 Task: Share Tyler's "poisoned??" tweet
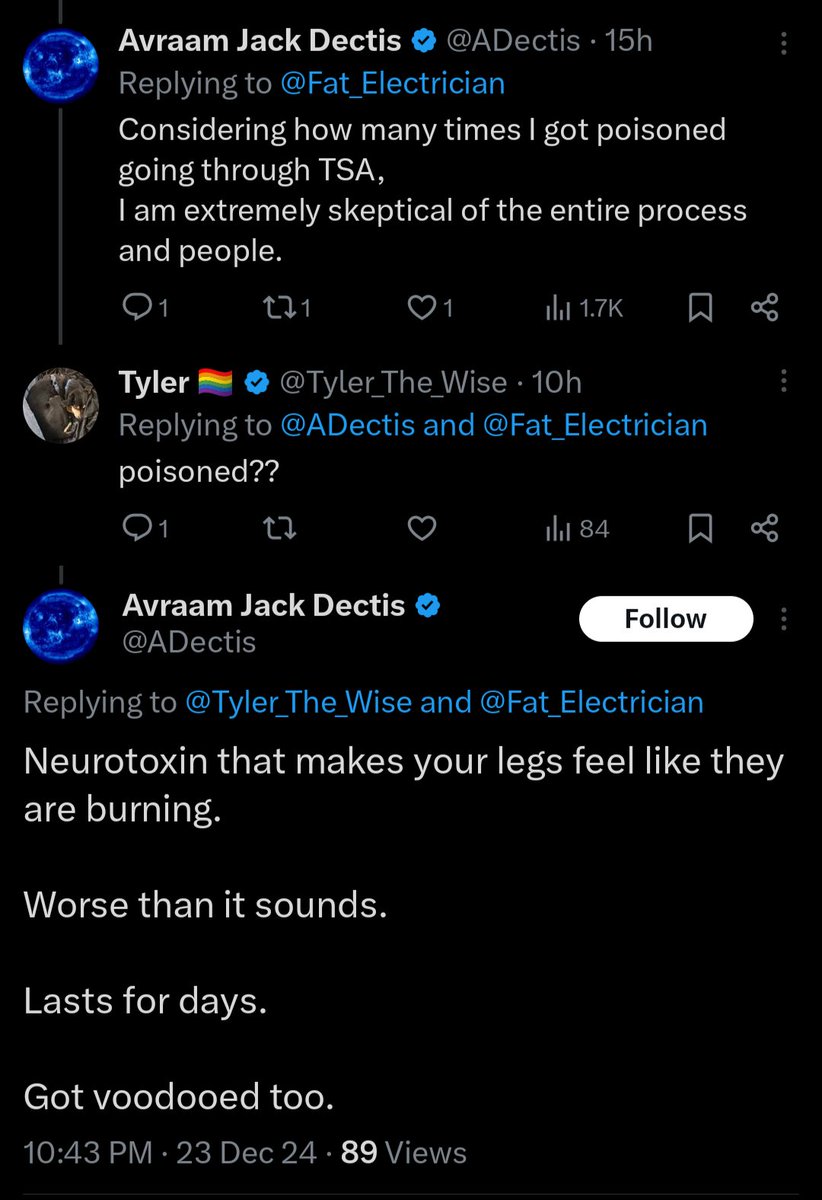pos(765,528)
